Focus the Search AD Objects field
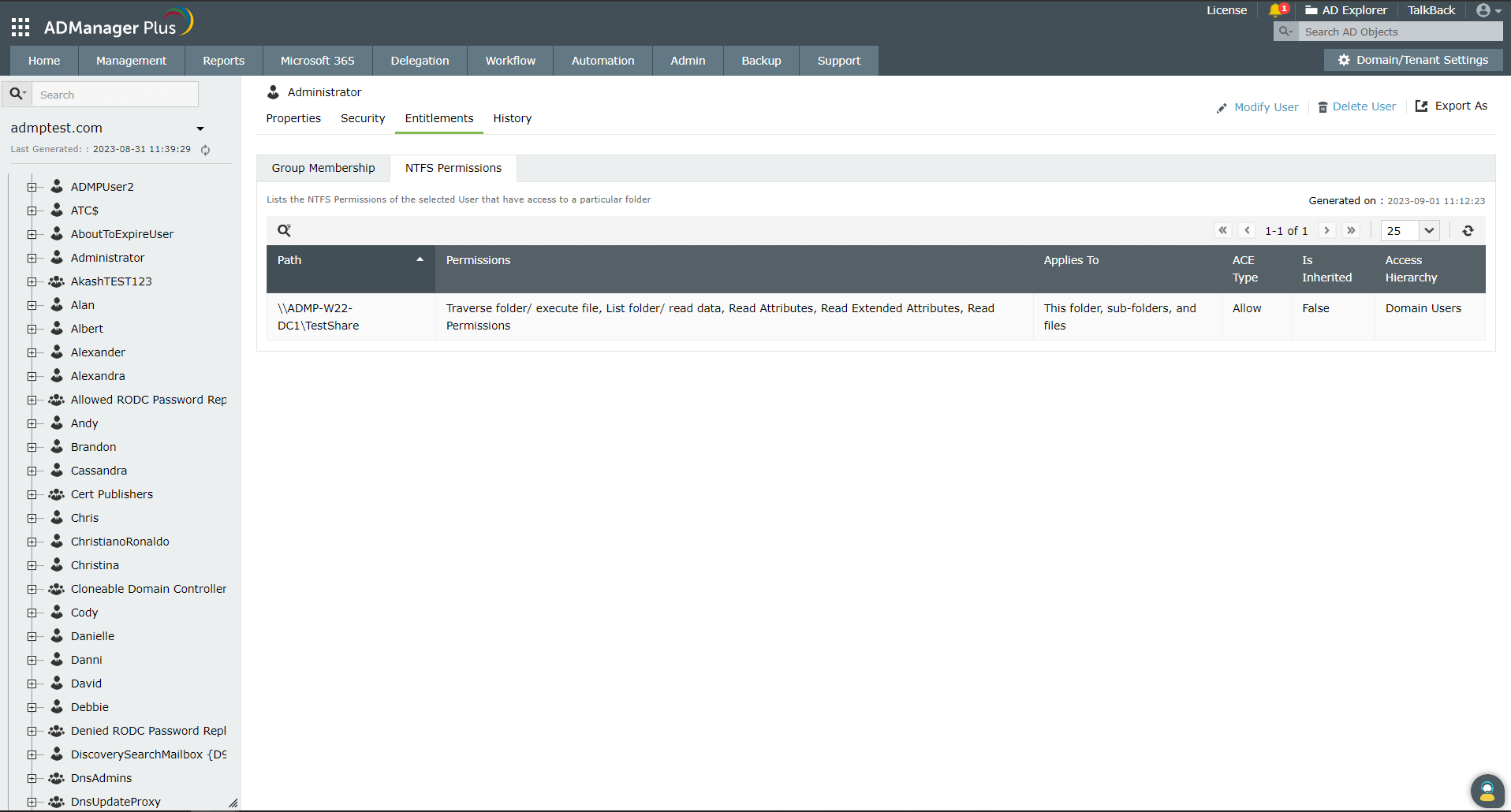This screenshot has width=1511, height=812. [x=1401, y=32]
